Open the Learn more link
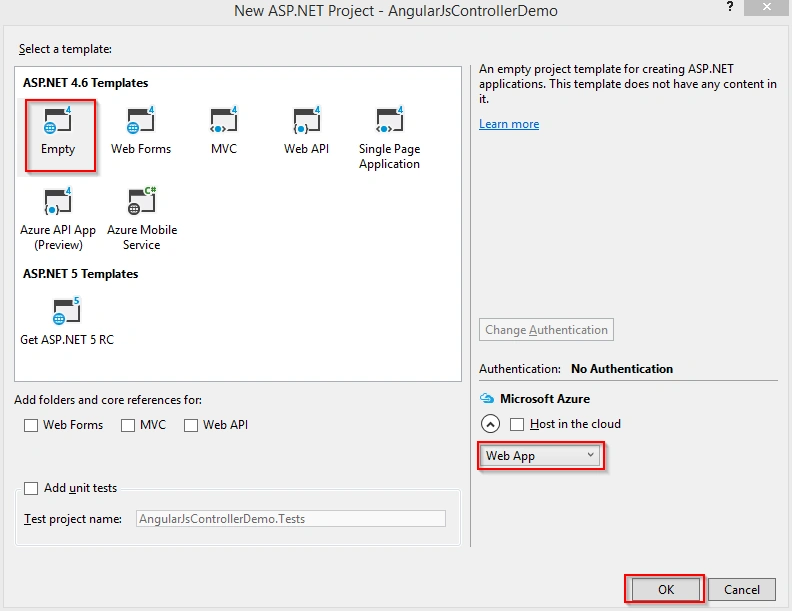The height and width of the screenshot is (611, 792). coord(509,124)
